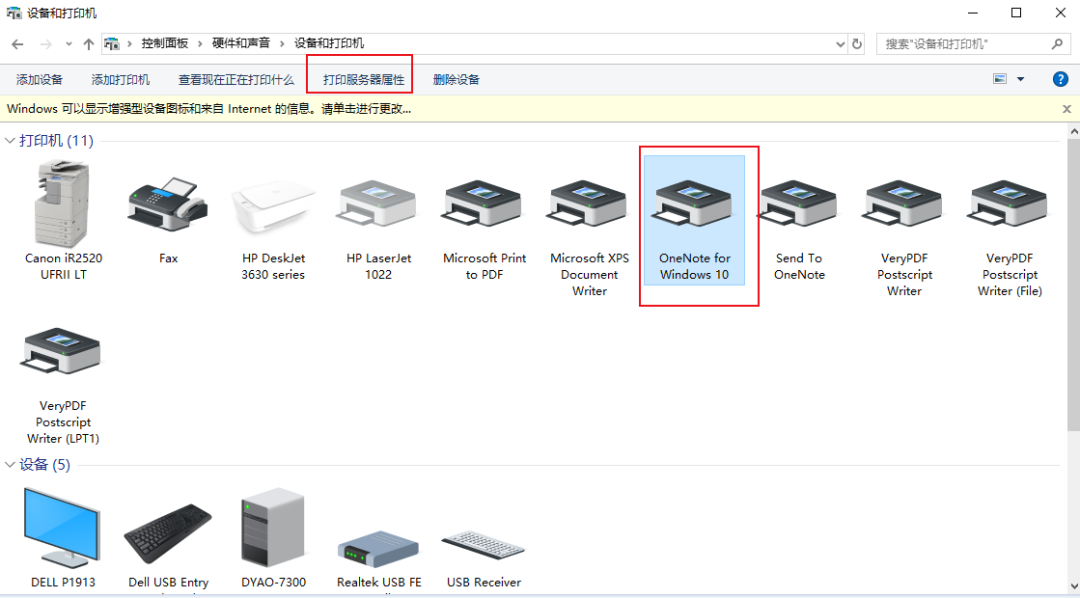This screenshot has height=598, width=1080.
Task: Select the DELL P1913 monitor icon
Action: coord(63,528)
